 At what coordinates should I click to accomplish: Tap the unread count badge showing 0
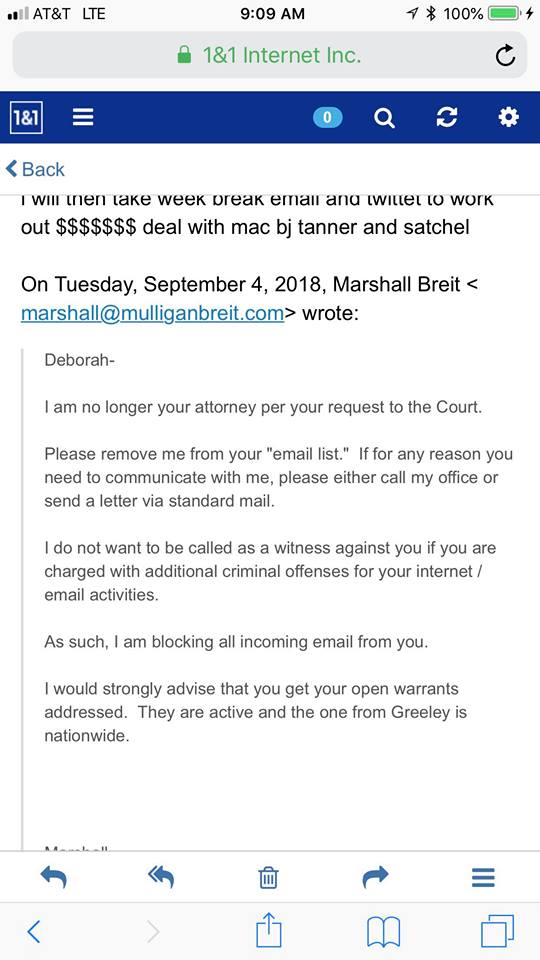328,118
